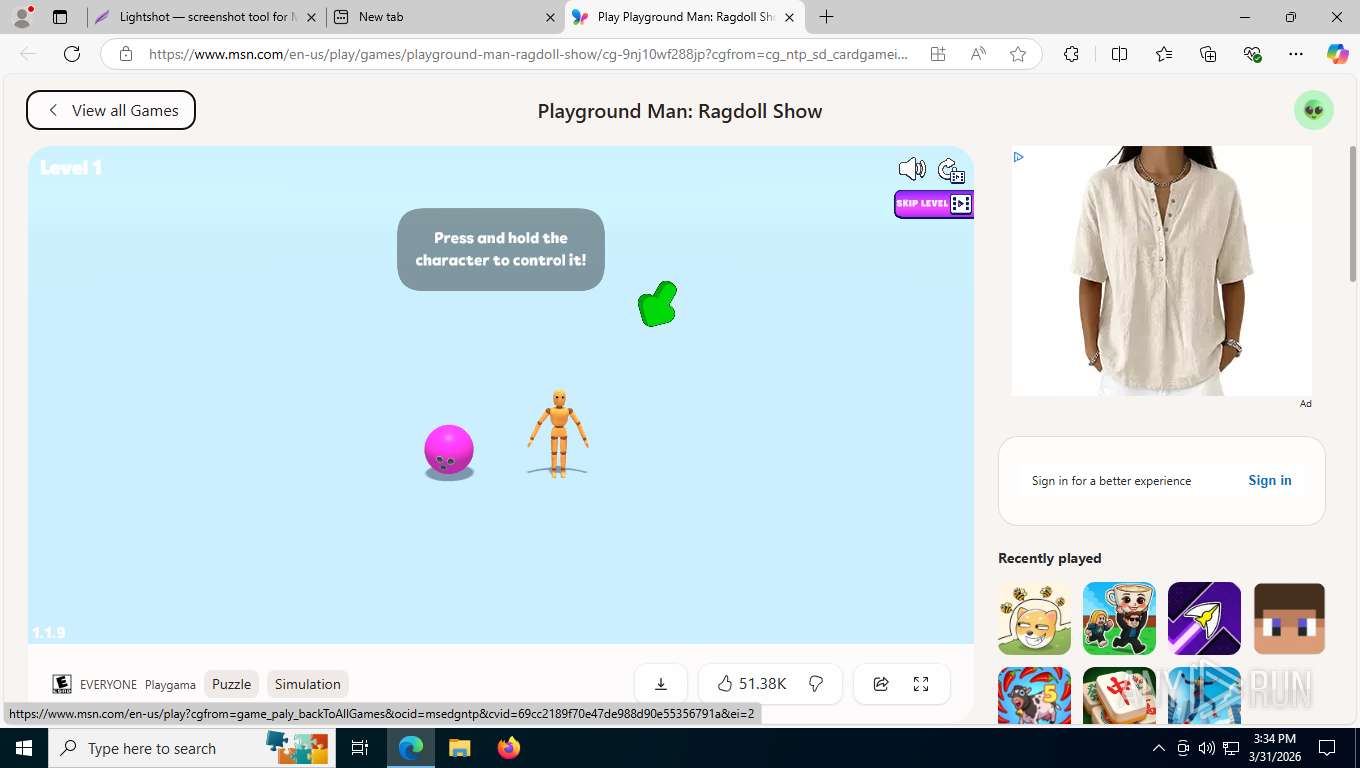Open the Minecraft-style face game thumbnail
The width and height of the screenshot is (1360, 768).
[x=1289, y=619]
